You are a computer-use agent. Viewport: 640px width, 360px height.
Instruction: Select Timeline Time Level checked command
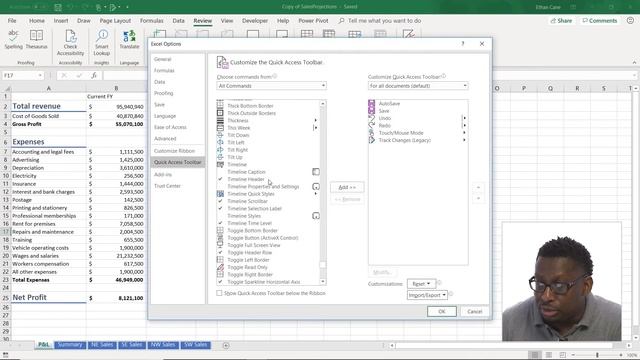tap(249, 223)
